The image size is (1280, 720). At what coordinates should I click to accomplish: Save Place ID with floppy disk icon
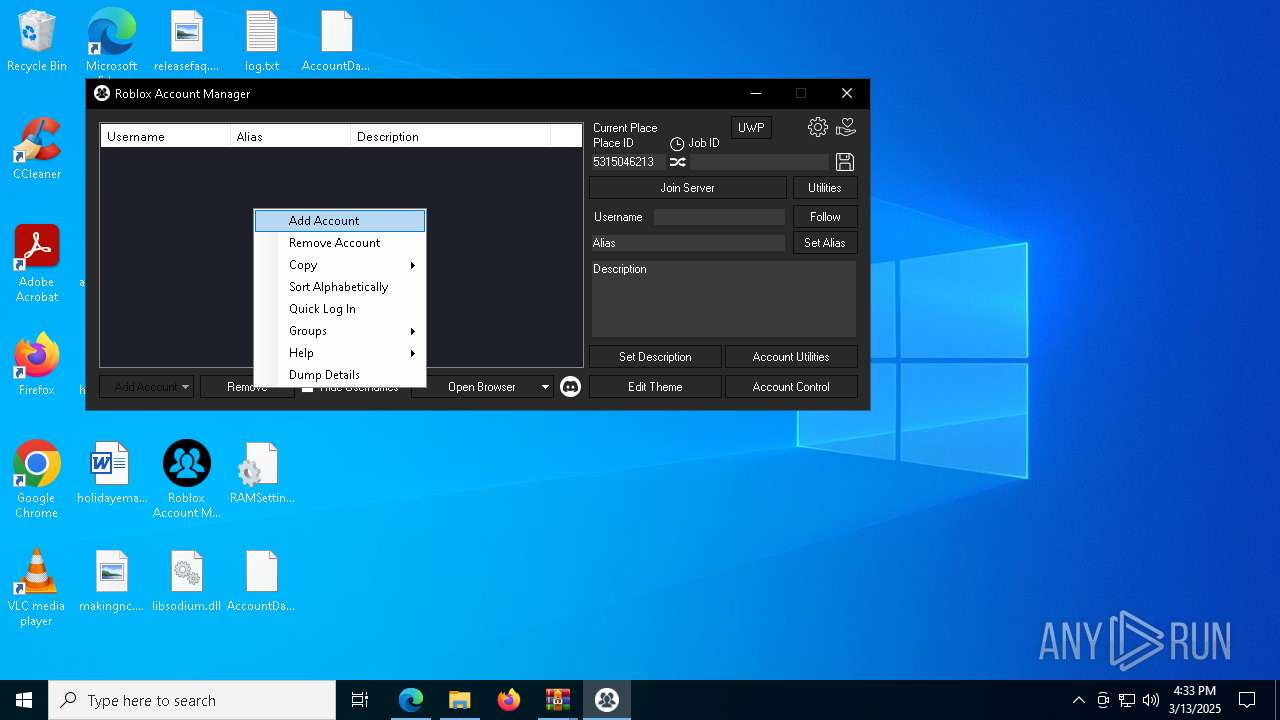tap(845, 162)
